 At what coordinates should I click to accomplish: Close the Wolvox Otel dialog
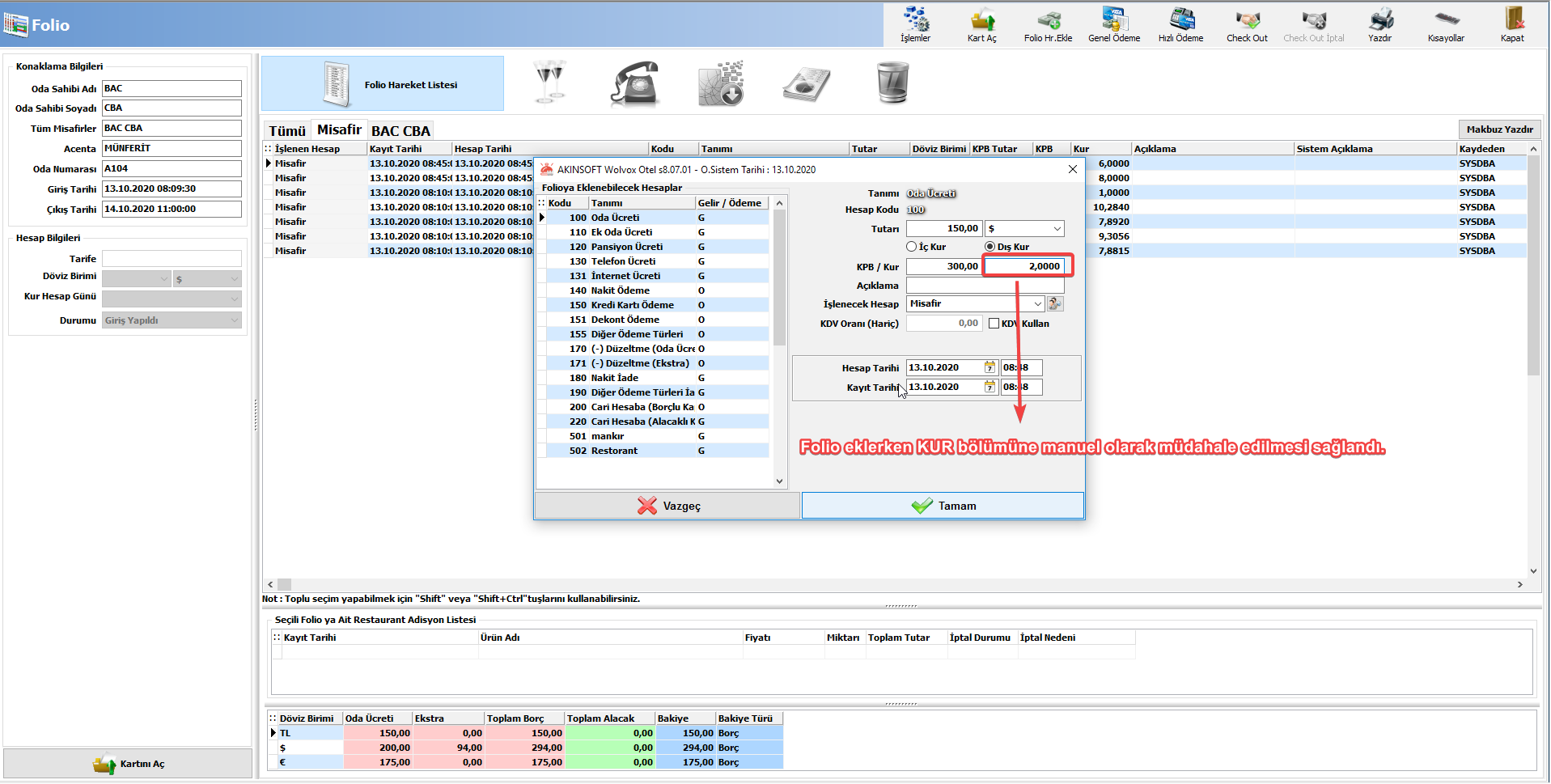(1072, 169)
